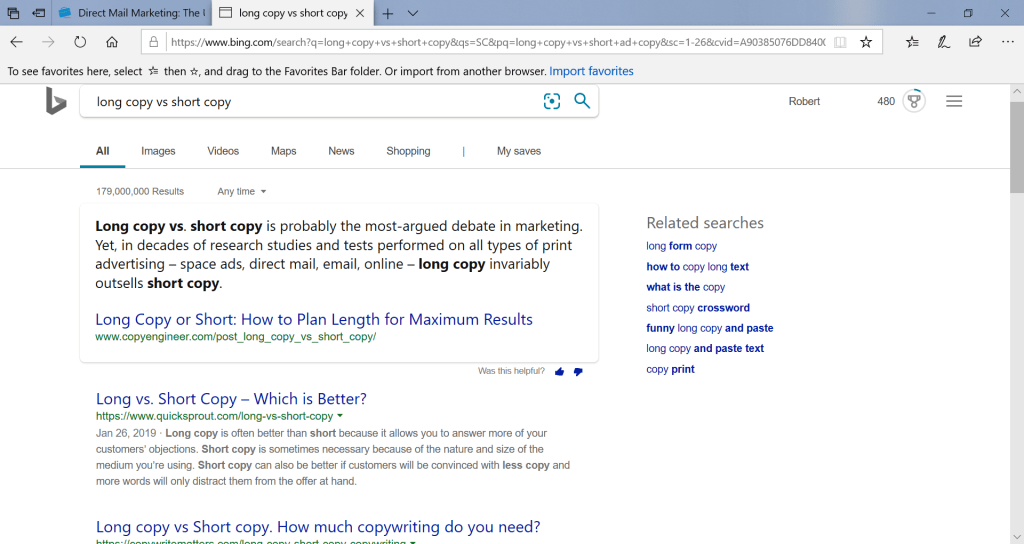Toggle reading view in address bar

(x=840, y=42)
